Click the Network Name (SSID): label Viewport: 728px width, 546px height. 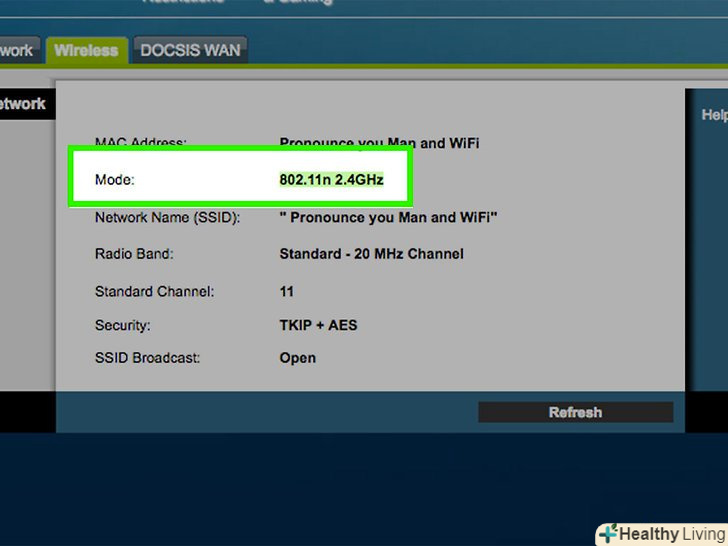168,217
